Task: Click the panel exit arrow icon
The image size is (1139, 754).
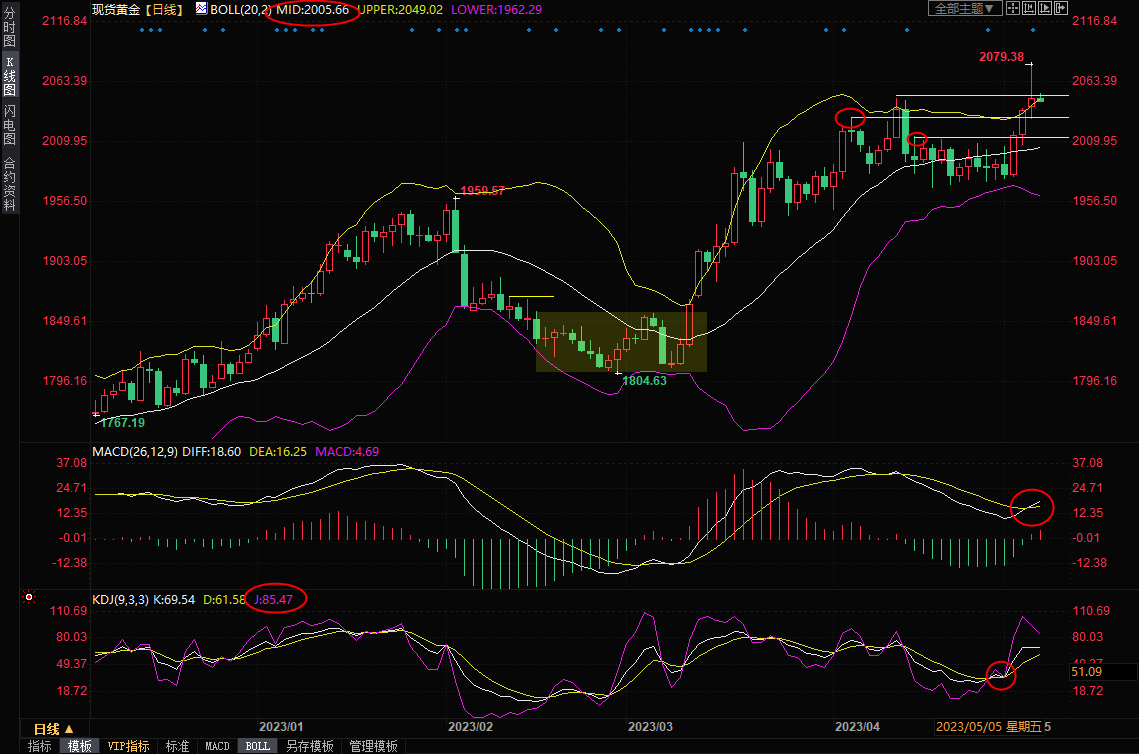Action: point(1061,8)
